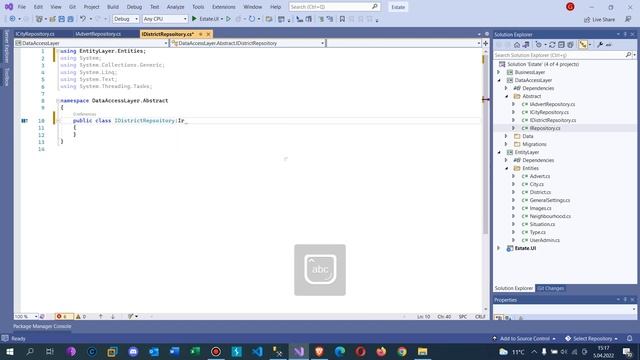Click the Save All toolbar icon

click(x=70, y=19)
